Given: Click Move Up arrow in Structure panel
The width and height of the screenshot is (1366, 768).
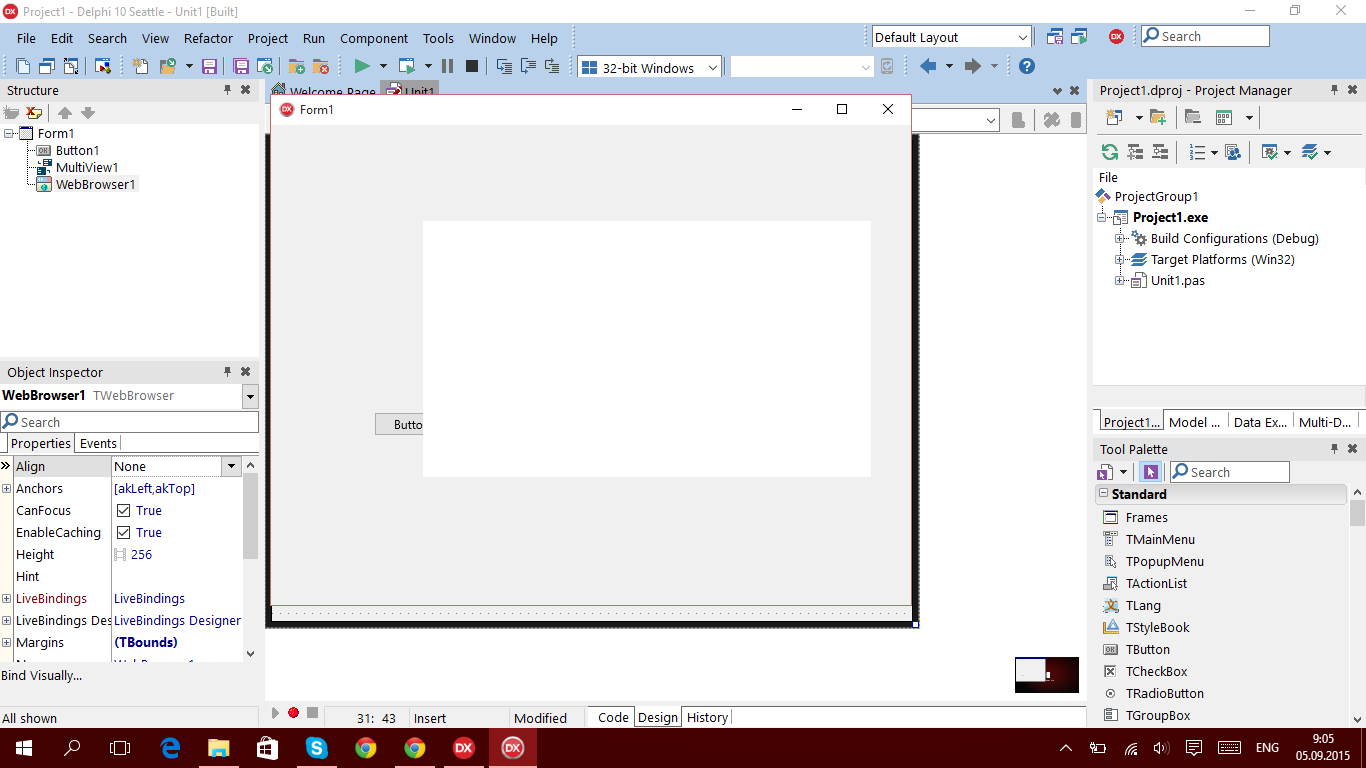Looking at the screenshot, I should pos(65,112).
